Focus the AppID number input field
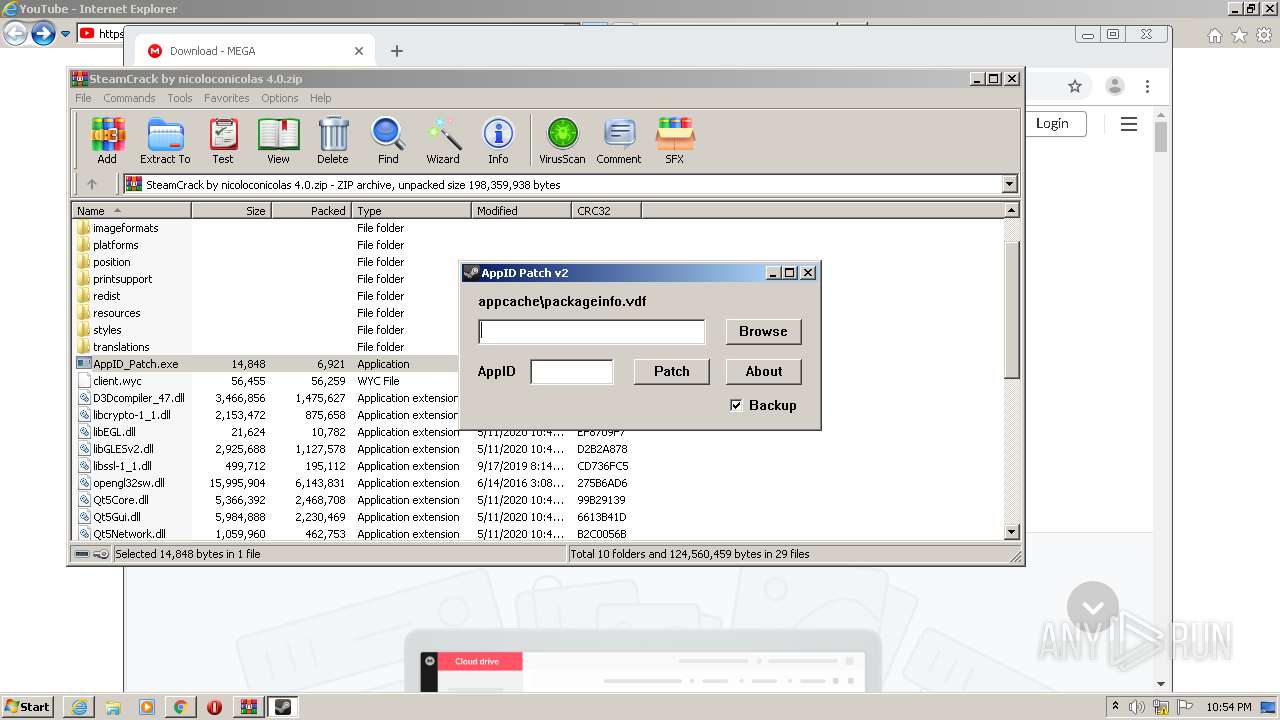 point(572,371)
